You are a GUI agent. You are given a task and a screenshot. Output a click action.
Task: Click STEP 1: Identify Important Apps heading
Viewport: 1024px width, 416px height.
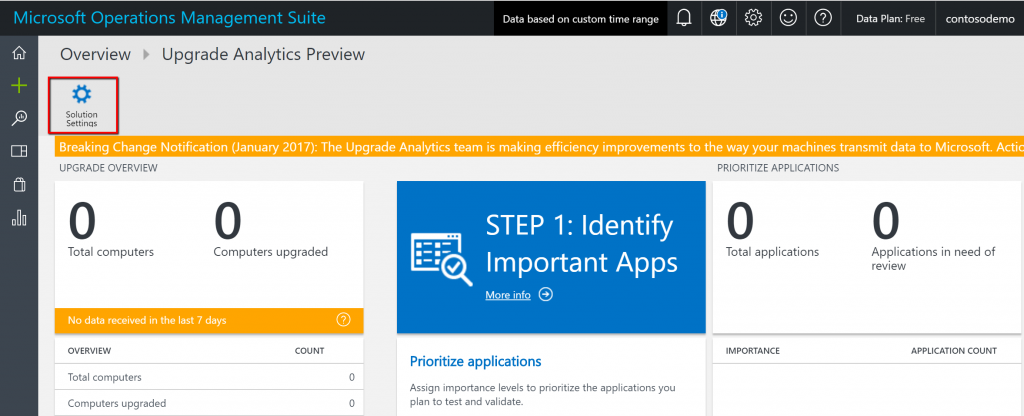[581, 244]
